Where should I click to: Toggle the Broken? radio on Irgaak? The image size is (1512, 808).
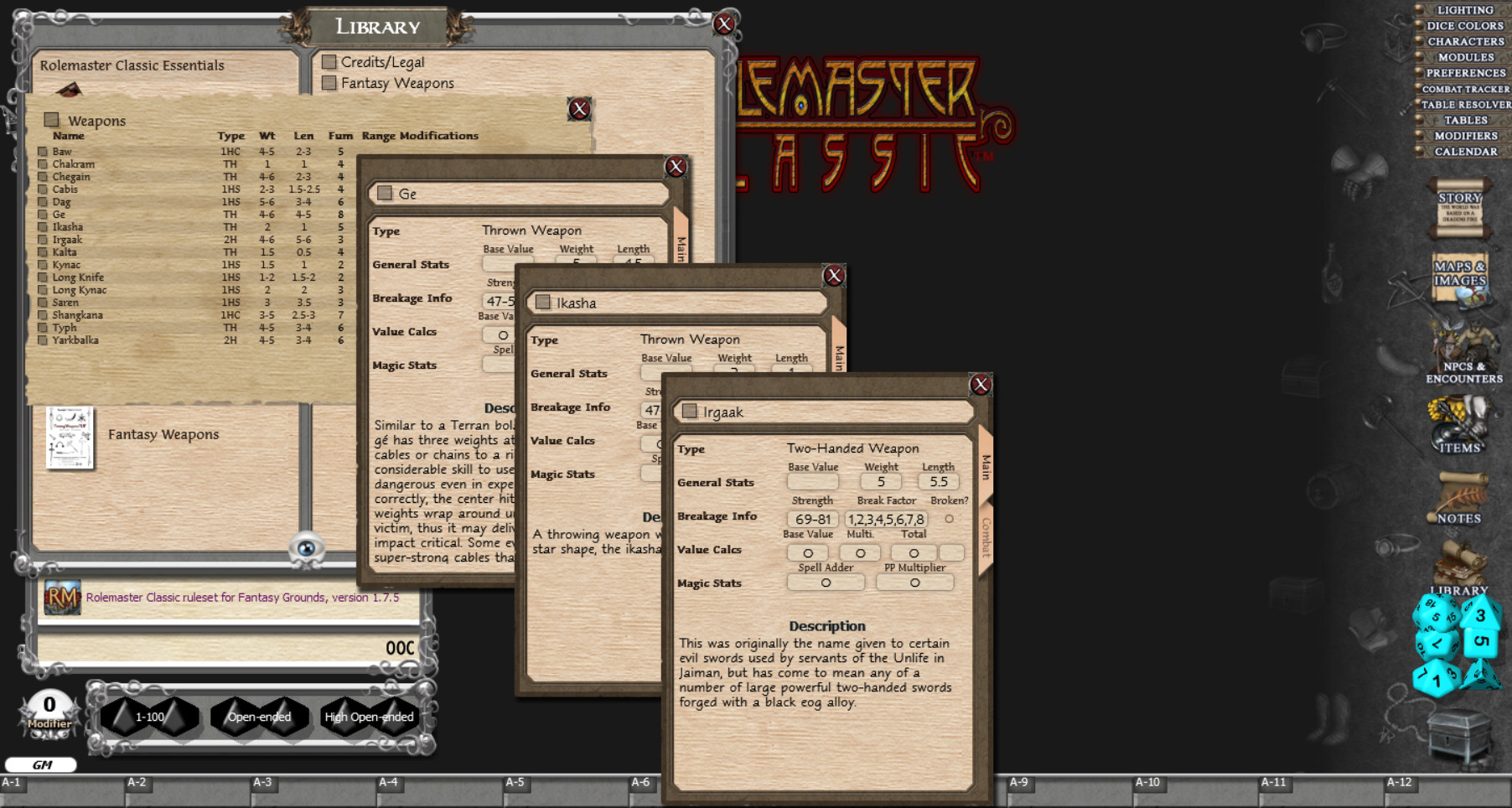tap(949, 519)
